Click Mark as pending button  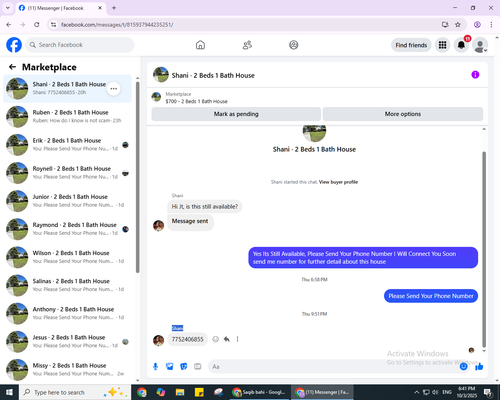236,114
